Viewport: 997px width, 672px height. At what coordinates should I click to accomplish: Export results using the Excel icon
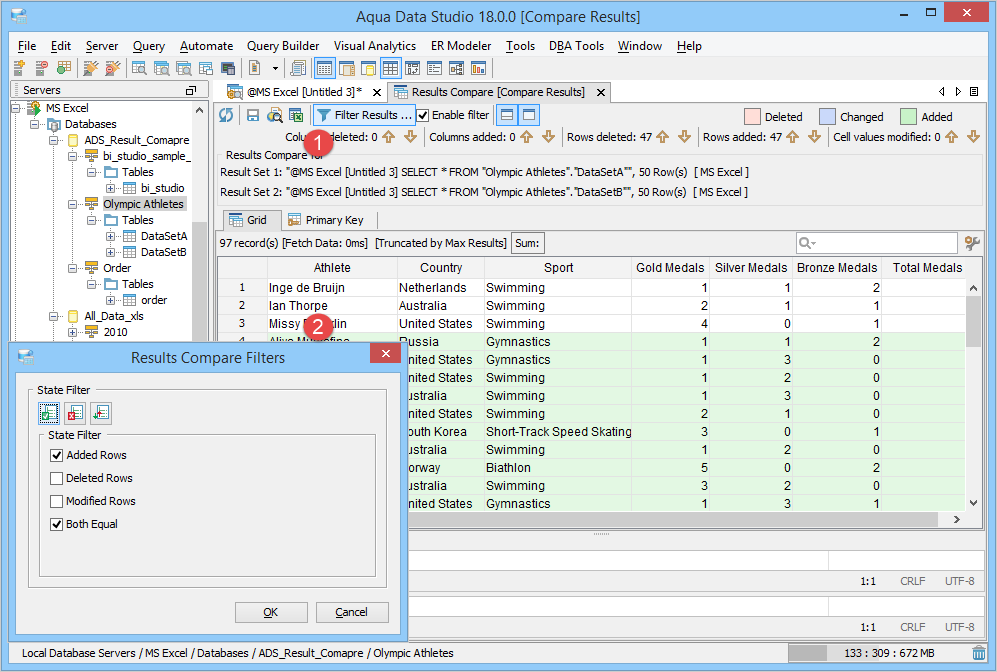[295, 116]
